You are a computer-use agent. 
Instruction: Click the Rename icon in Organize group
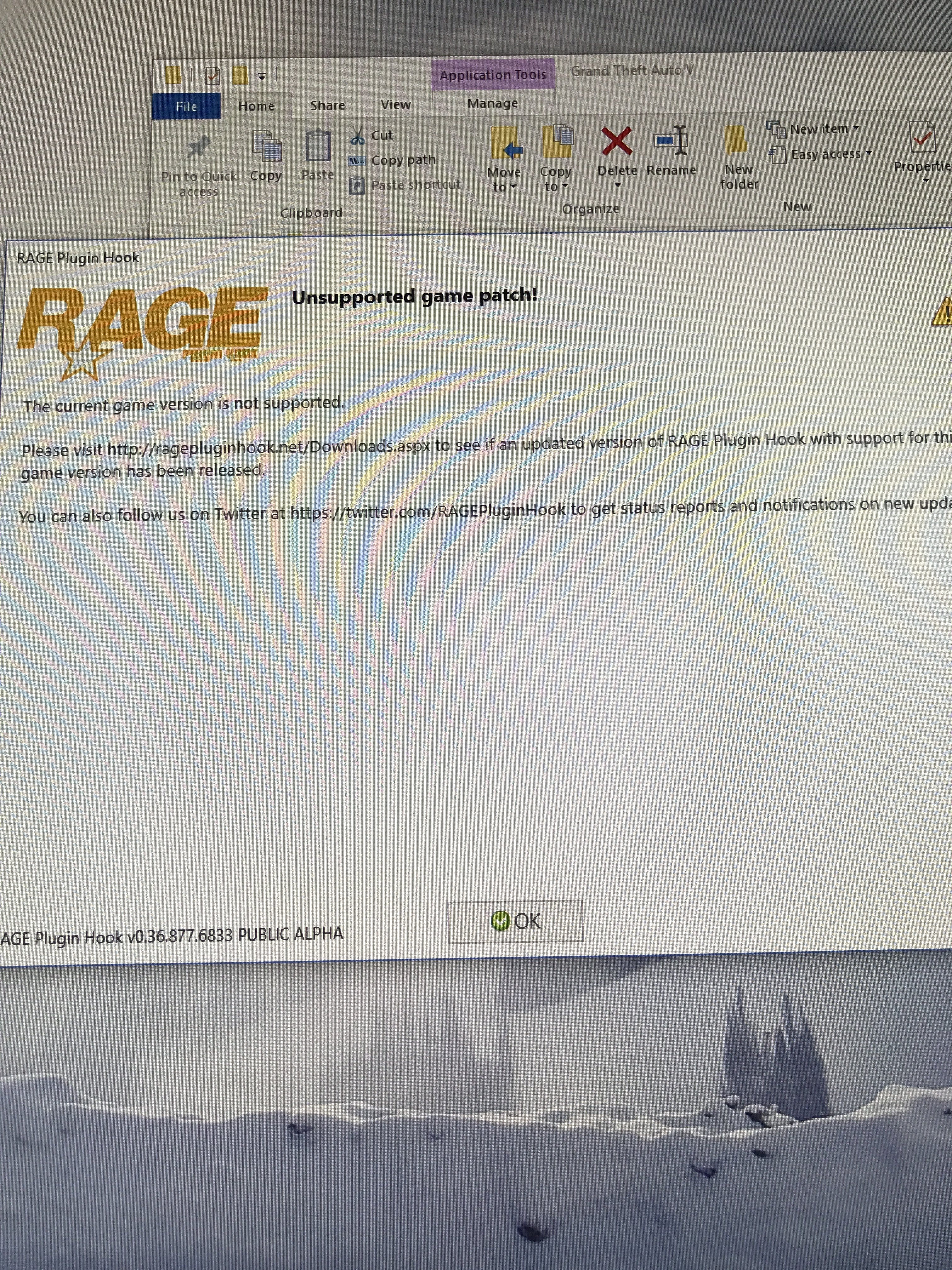tap(671, 141)
